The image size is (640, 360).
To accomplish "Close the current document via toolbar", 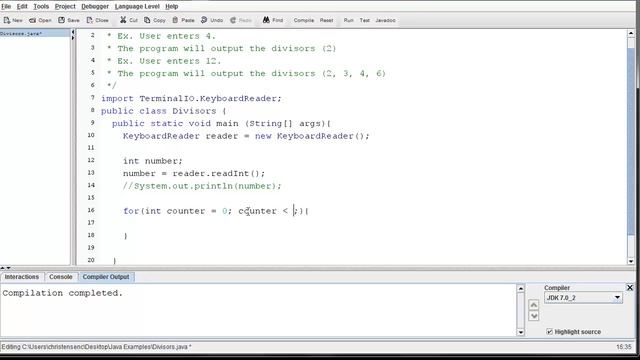I will pos(98,20).
